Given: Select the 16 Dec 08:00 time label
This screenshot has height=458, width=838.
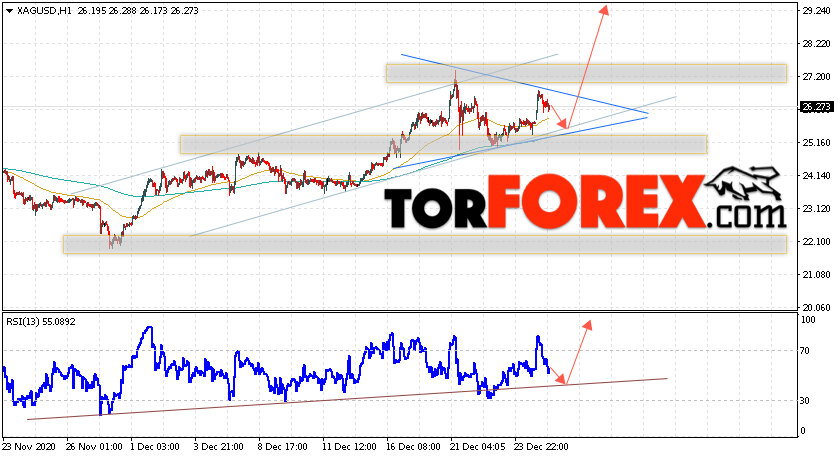Looking at the screenshot, I should coord(413,446).
